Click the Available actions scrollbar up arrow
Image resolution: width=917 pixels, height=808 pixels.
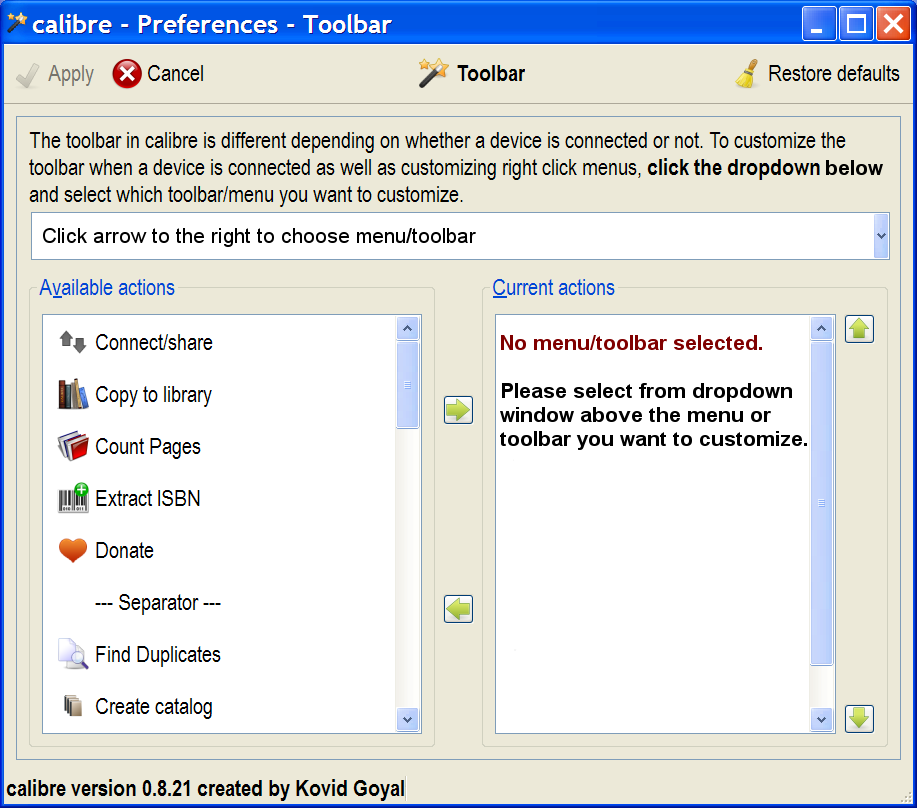408,329
